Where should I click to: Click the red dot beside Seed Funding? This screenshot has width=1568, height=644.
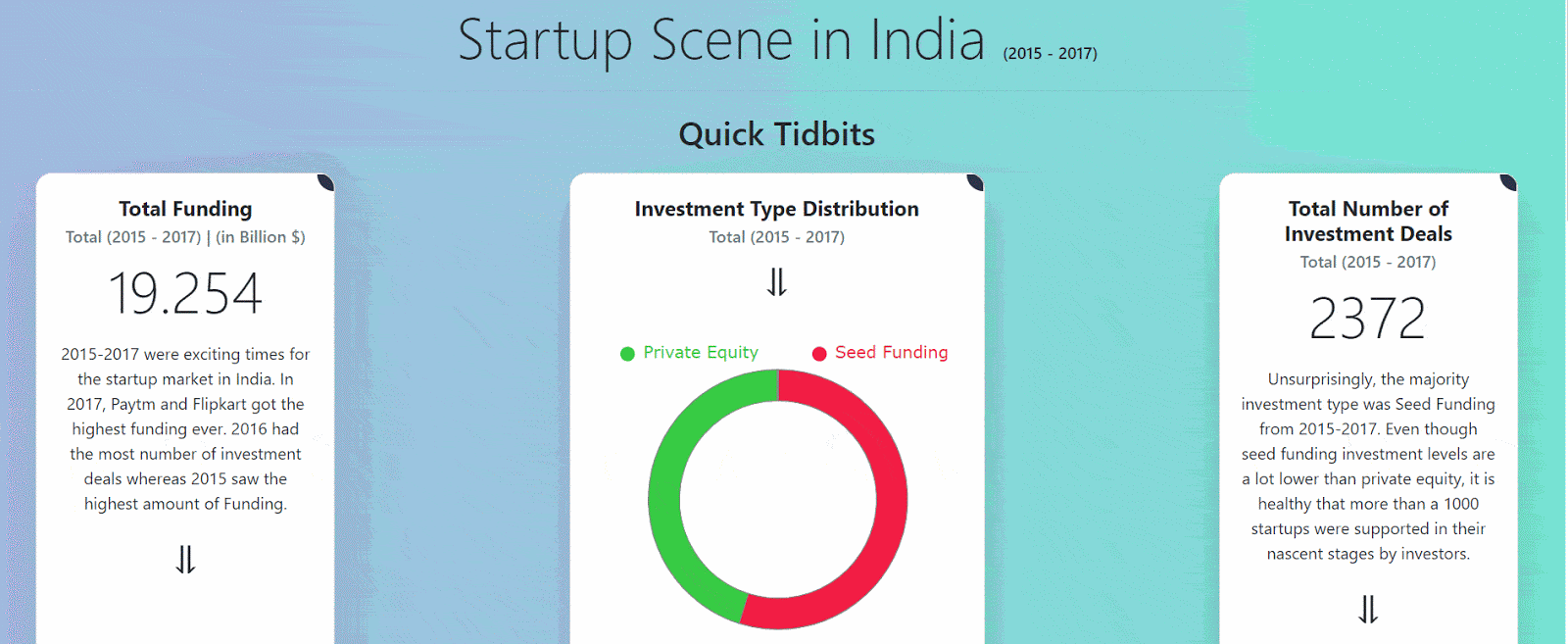point(819,353)
